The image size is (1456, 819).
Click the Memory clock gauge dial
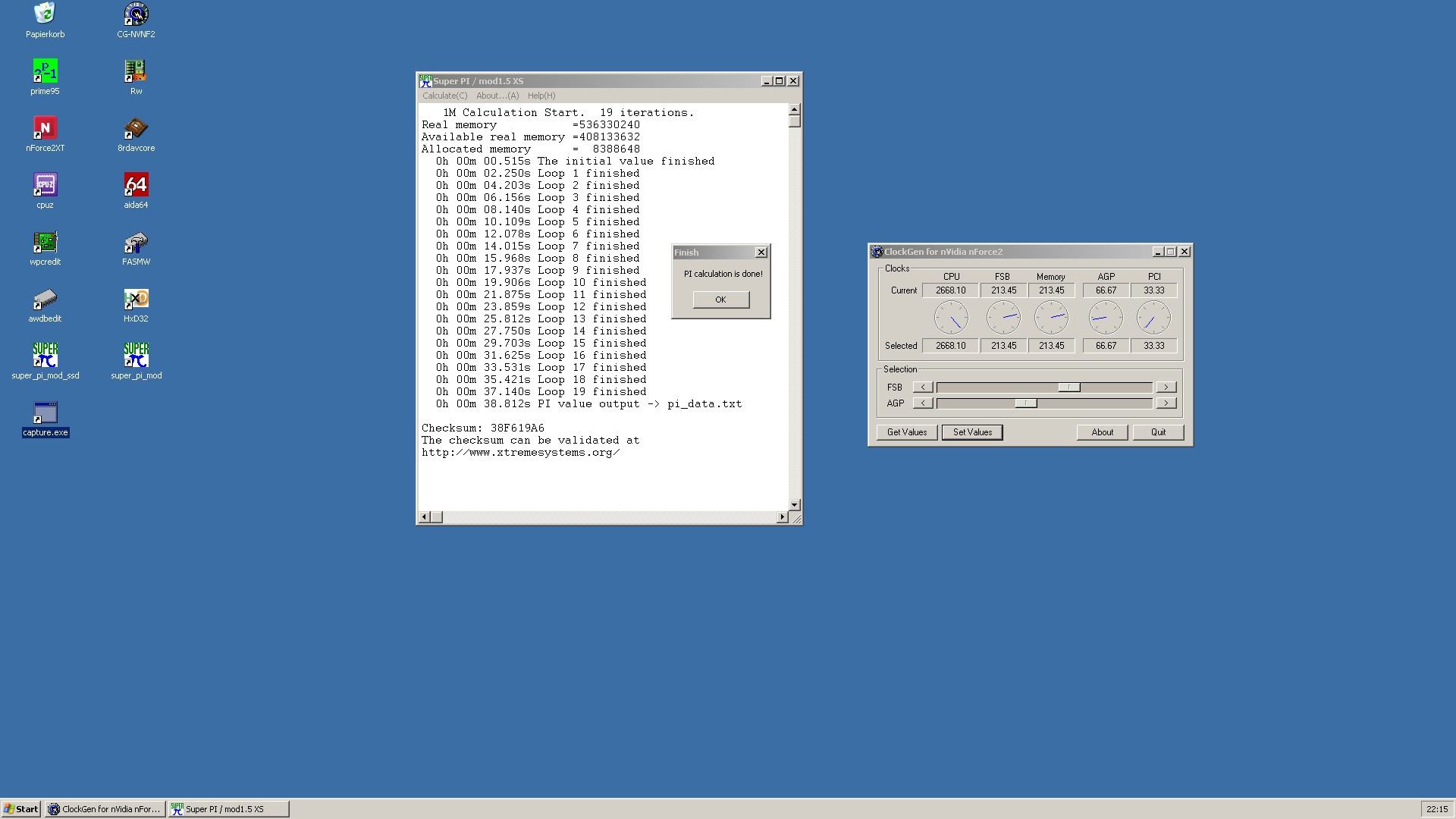1051,318
